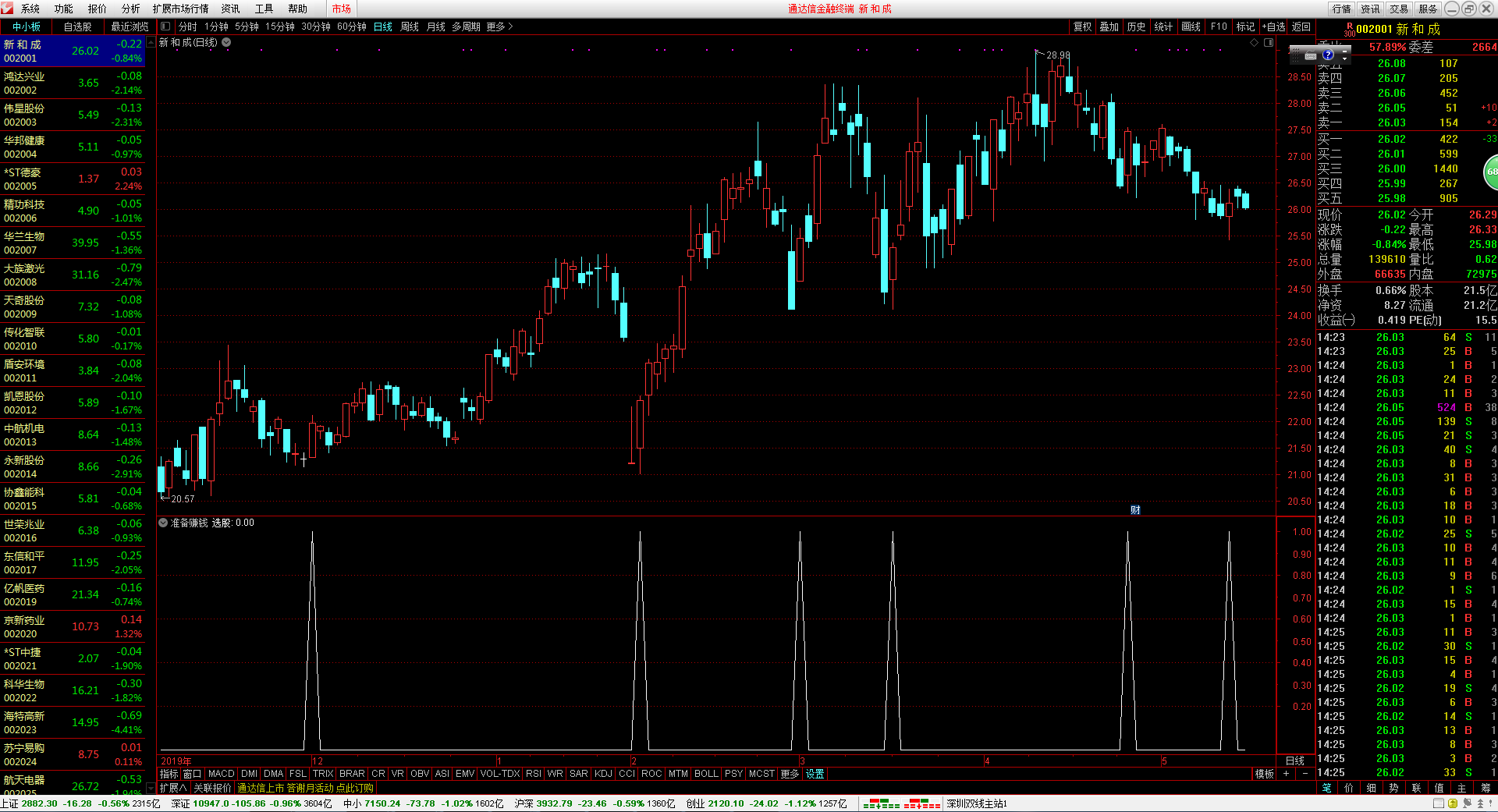
Task: Open the list window status bar icon
Action: 1439,803
